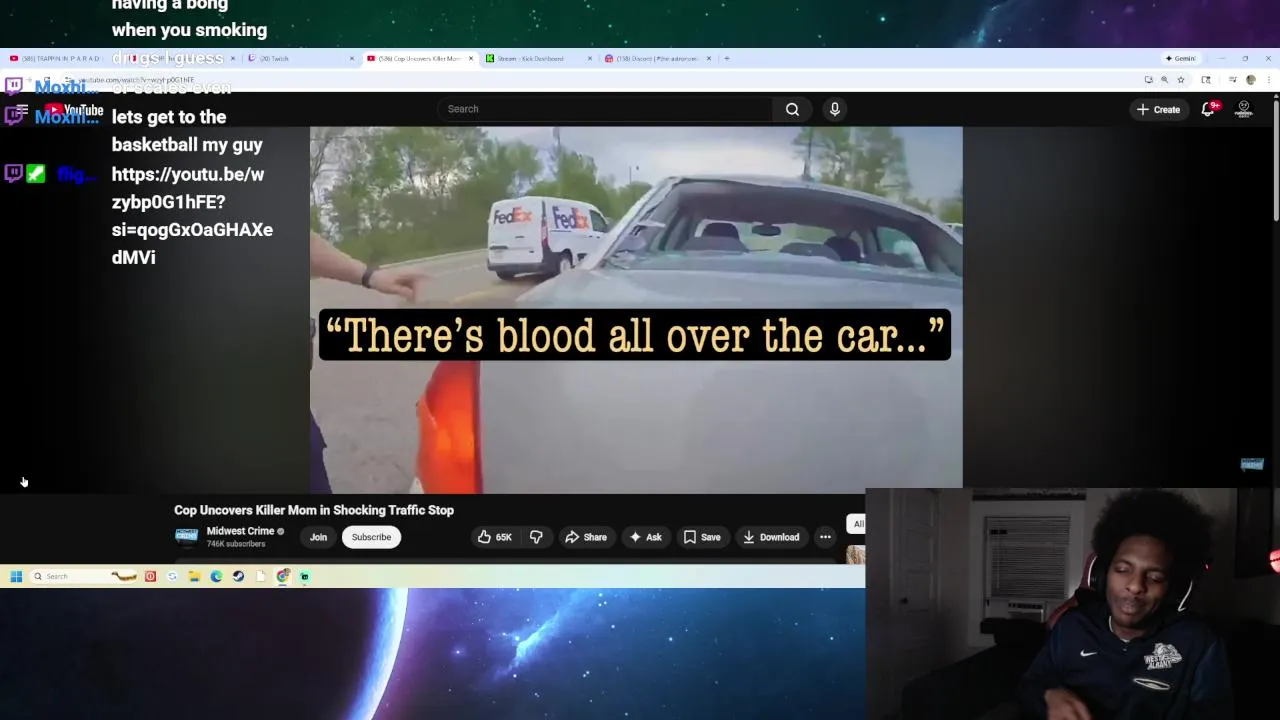The width and height of the screenshot is (1280, 720).
Task: Switch to Chrome on the taskbar
Action: [x=283, y=576]
